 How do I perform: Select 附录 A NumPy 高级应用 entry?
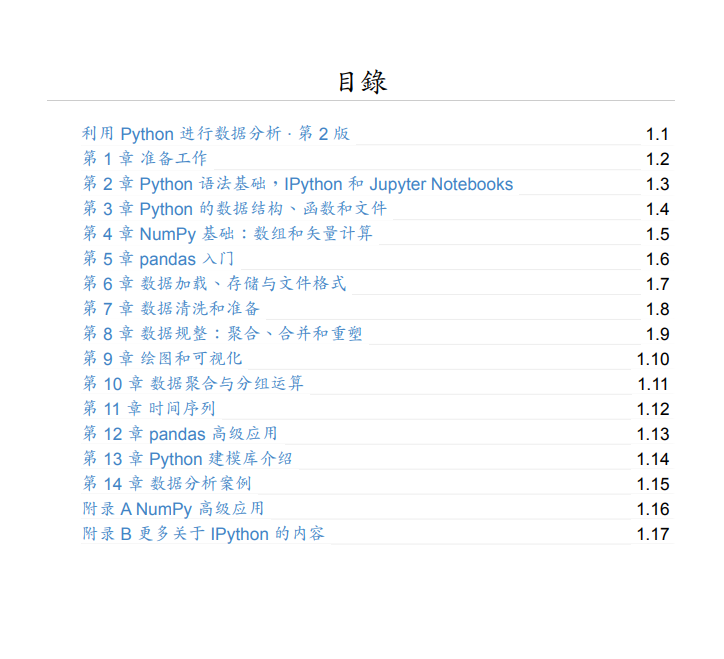[174, 508]
